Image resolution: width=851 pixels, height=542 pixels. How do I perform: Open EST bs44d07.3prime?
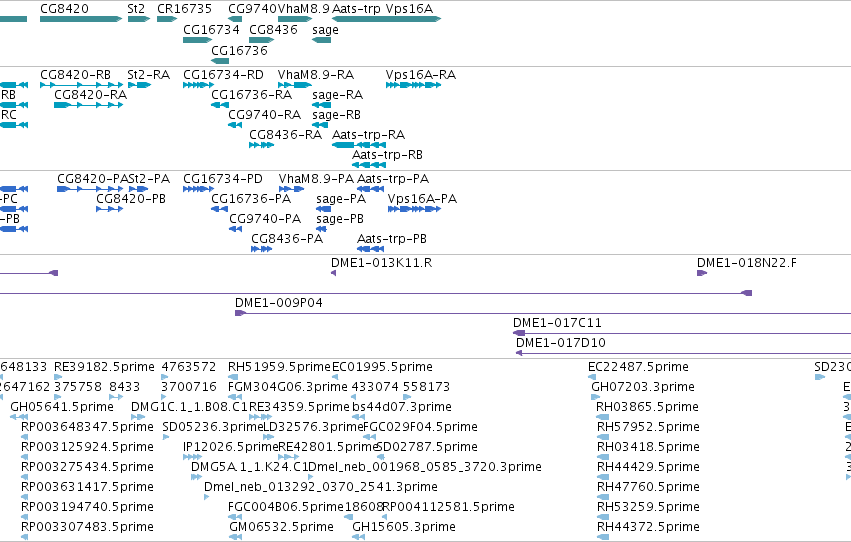click(358, 417)
